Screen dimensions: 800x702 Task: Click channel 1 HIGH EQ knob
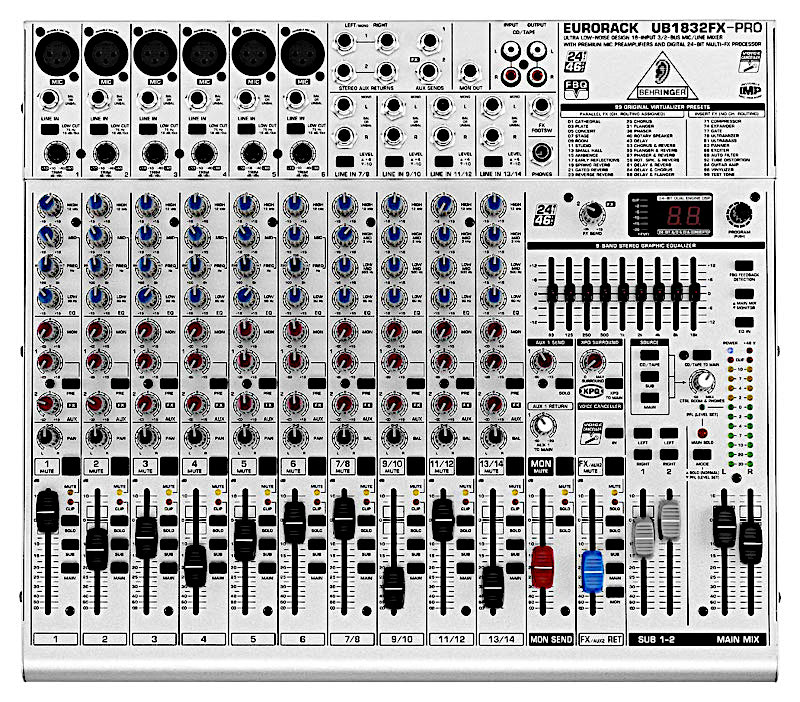(x=49, y=205)
